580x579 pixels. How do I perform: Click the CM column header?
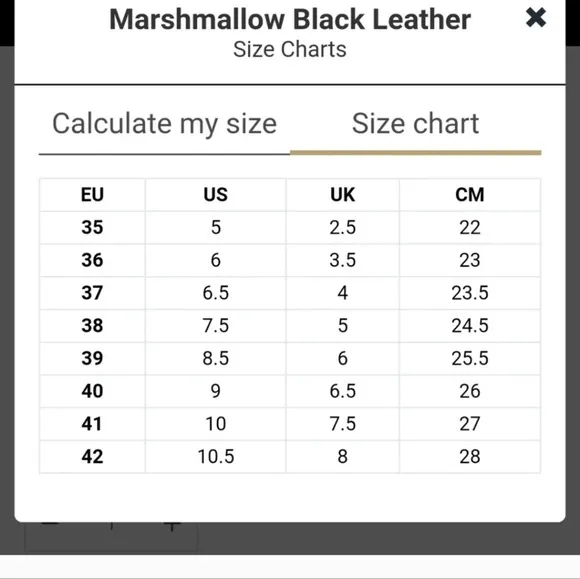click(x=470, y=195)
